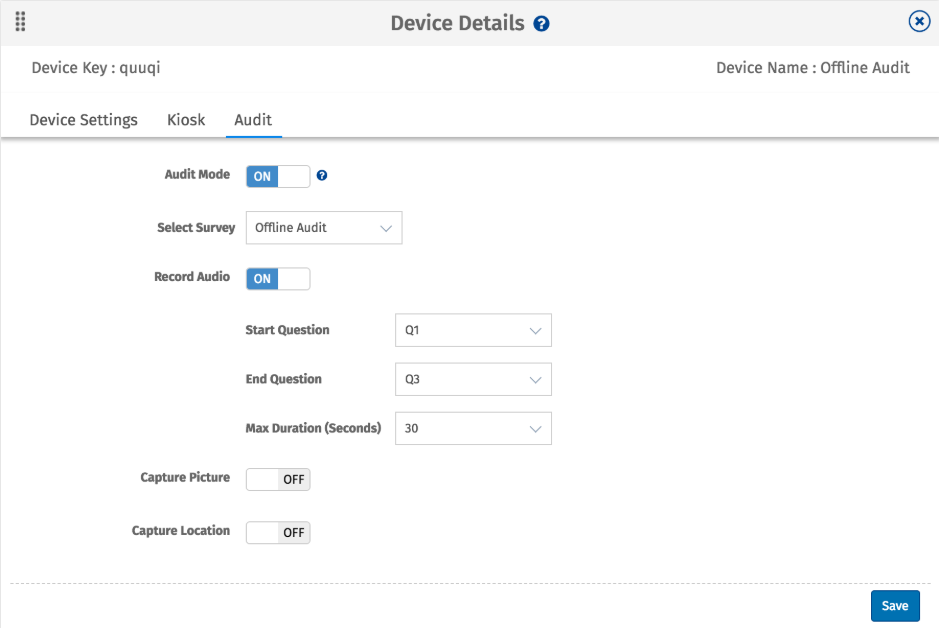Close the Device Details dialog
The image size is (939, 628).
click(x=918, y=21)
